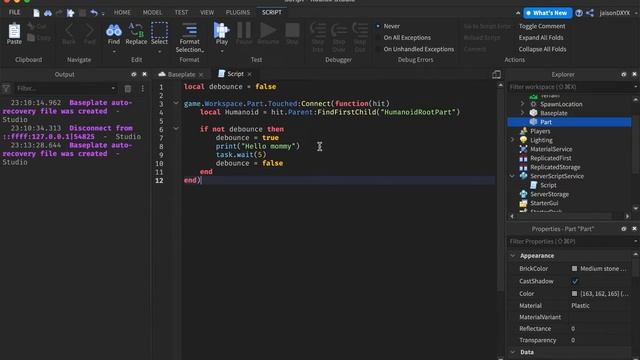Switch to the TEST ribbon tab
The width and height of the screenshot is (640, 360).
tap(181, 13)
